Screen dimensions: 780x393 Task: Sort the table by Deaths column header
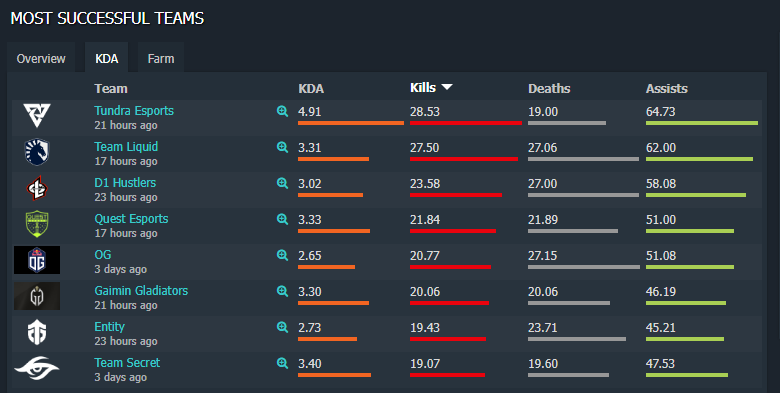pyautogui.click(x=549, y=89)
